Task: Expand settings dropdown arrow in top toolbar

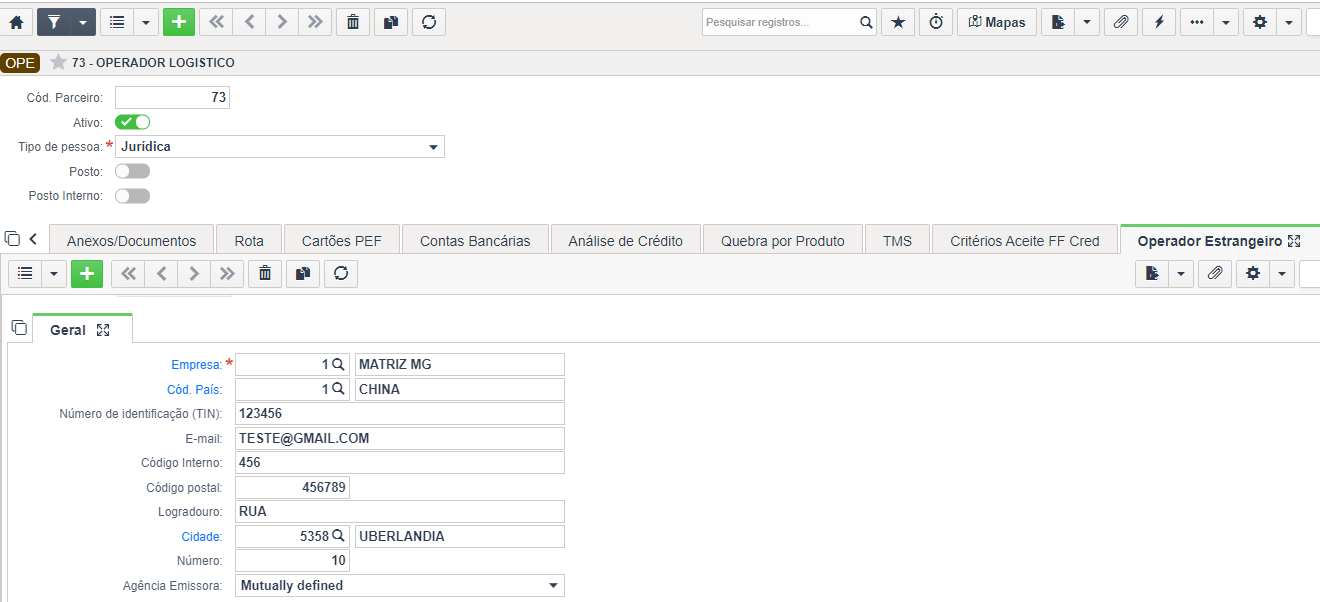Action: point(1289,22)
